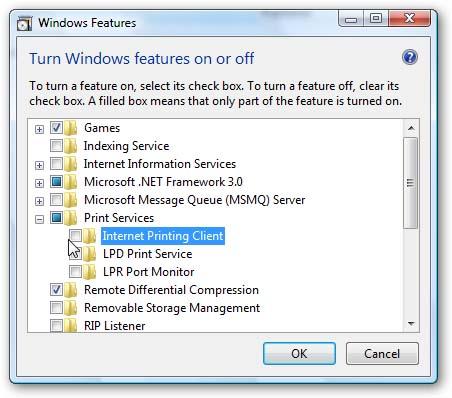Click the LPR Port Monitor folder icon
452x398 pixels.
click(89, 272)
